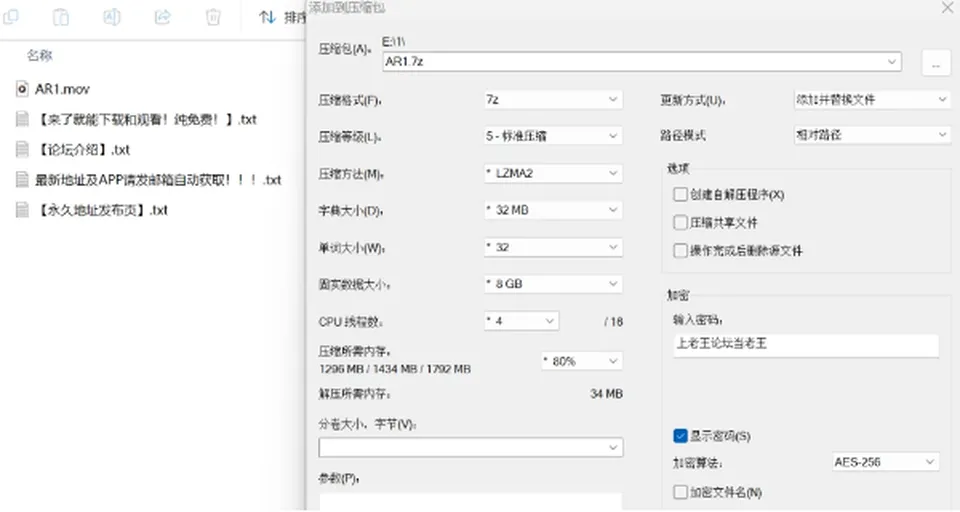Click the 参数(P) input field
Image resolution: width=960 pixels, height=512 pixels.
click(x=471, y=502)
